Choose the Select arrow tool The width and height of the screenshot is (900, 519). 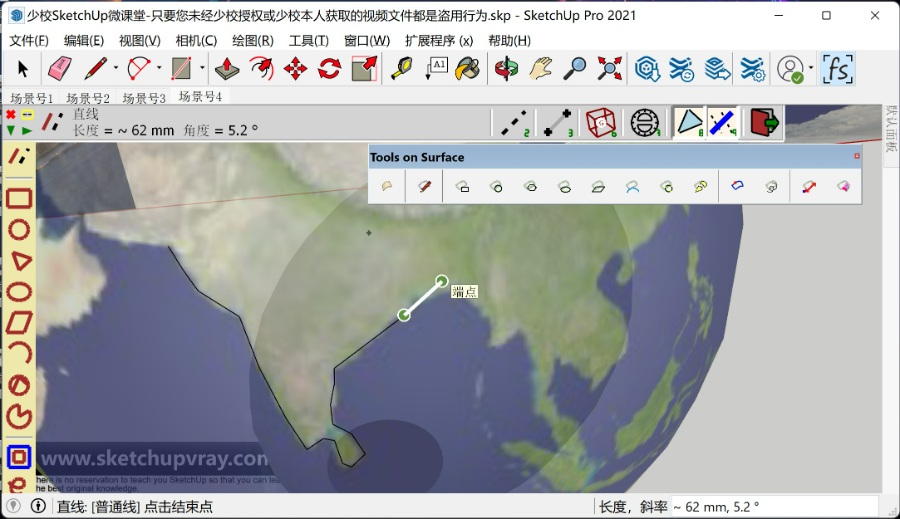(22, 69)
